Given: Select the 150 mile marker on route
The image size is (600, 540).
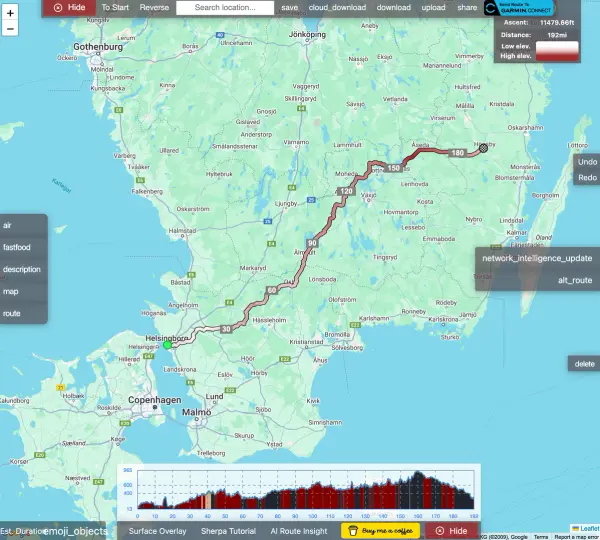Looking at the screenshot, I should [x=393, y=168].
